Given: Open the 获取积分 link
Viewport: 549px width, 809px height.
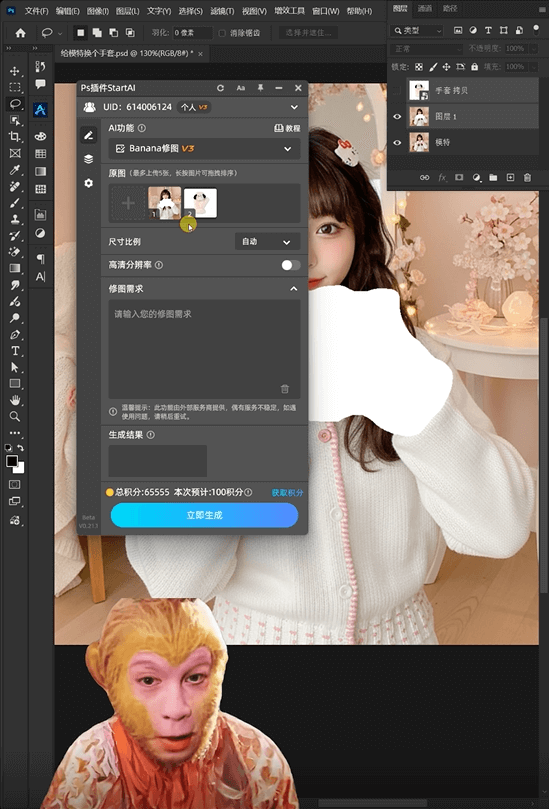Looking at the screenshot, I should pyautogui.click(x=287, y=493).
